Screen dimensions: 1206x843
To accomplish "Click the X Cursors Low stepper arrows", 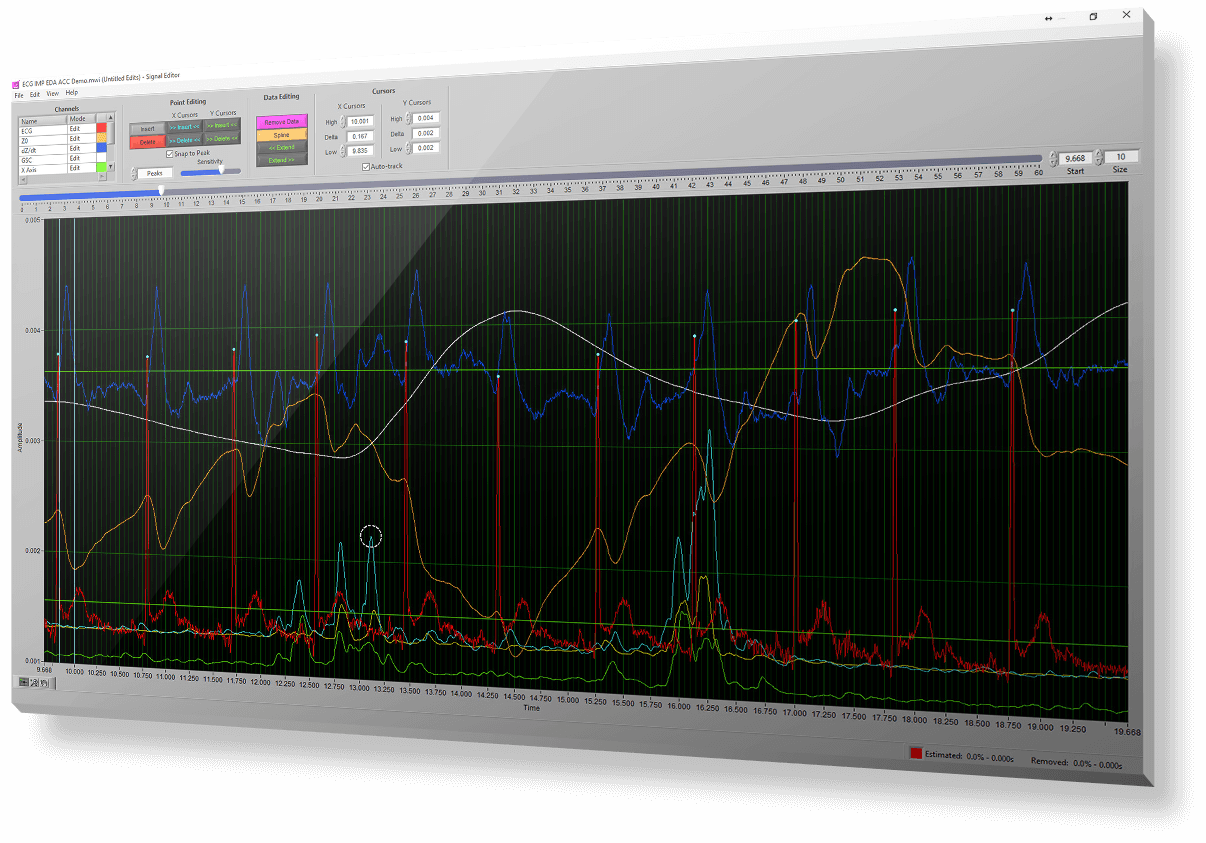I will click(342, 151).
